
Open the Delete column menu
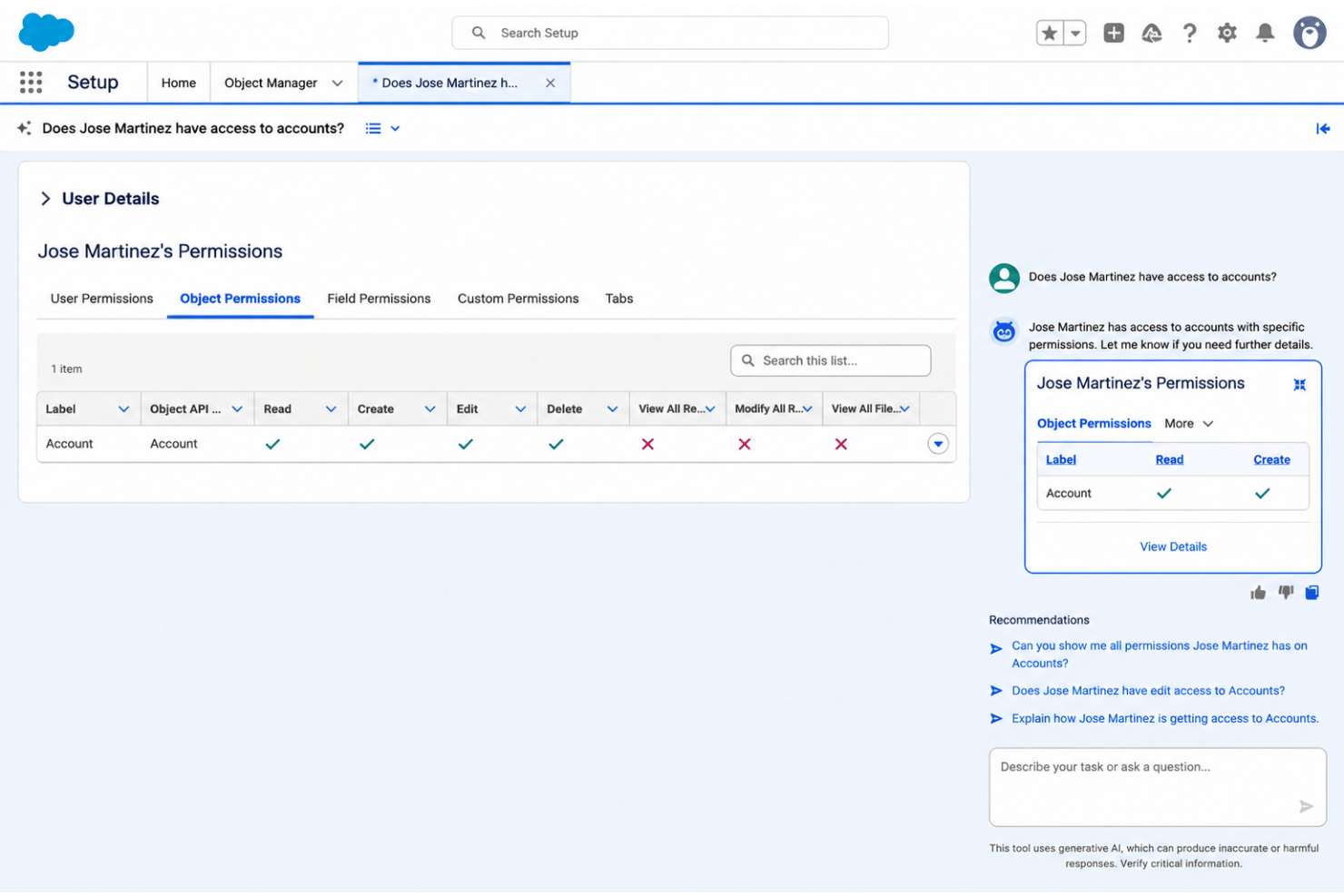coord(612,409)
